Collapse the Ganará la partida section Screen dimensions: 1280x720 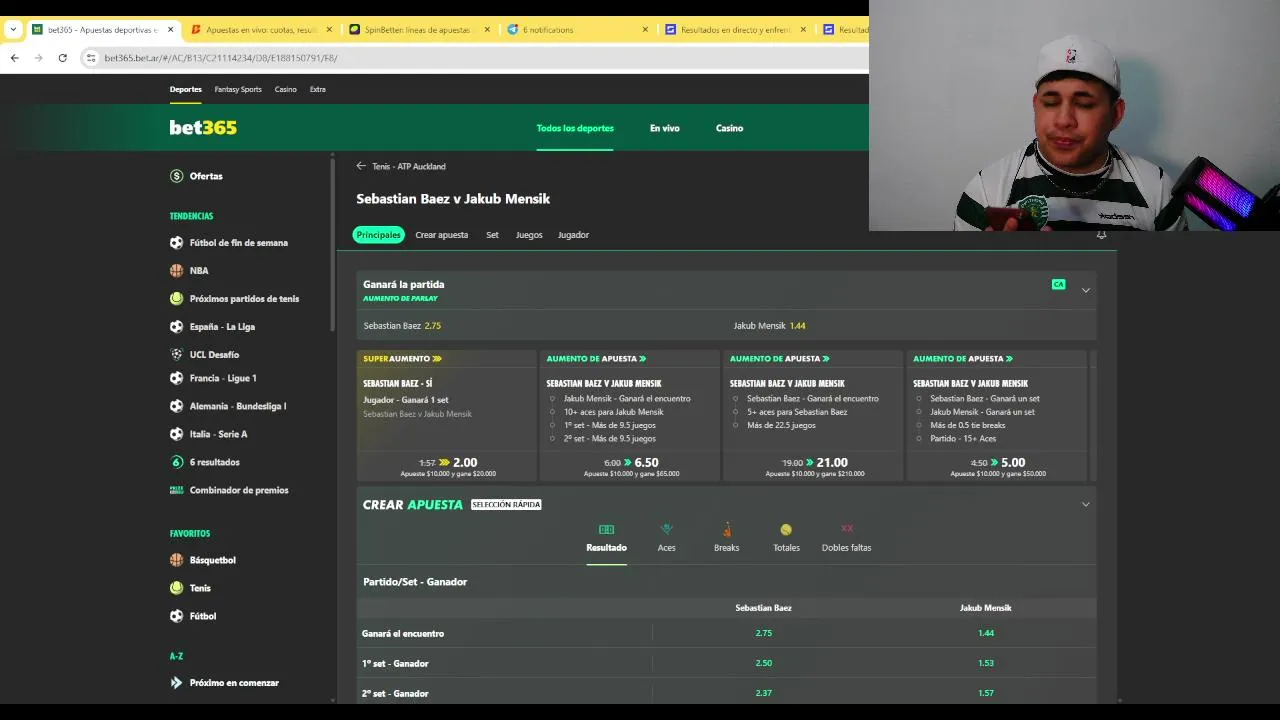(1085, 290)
